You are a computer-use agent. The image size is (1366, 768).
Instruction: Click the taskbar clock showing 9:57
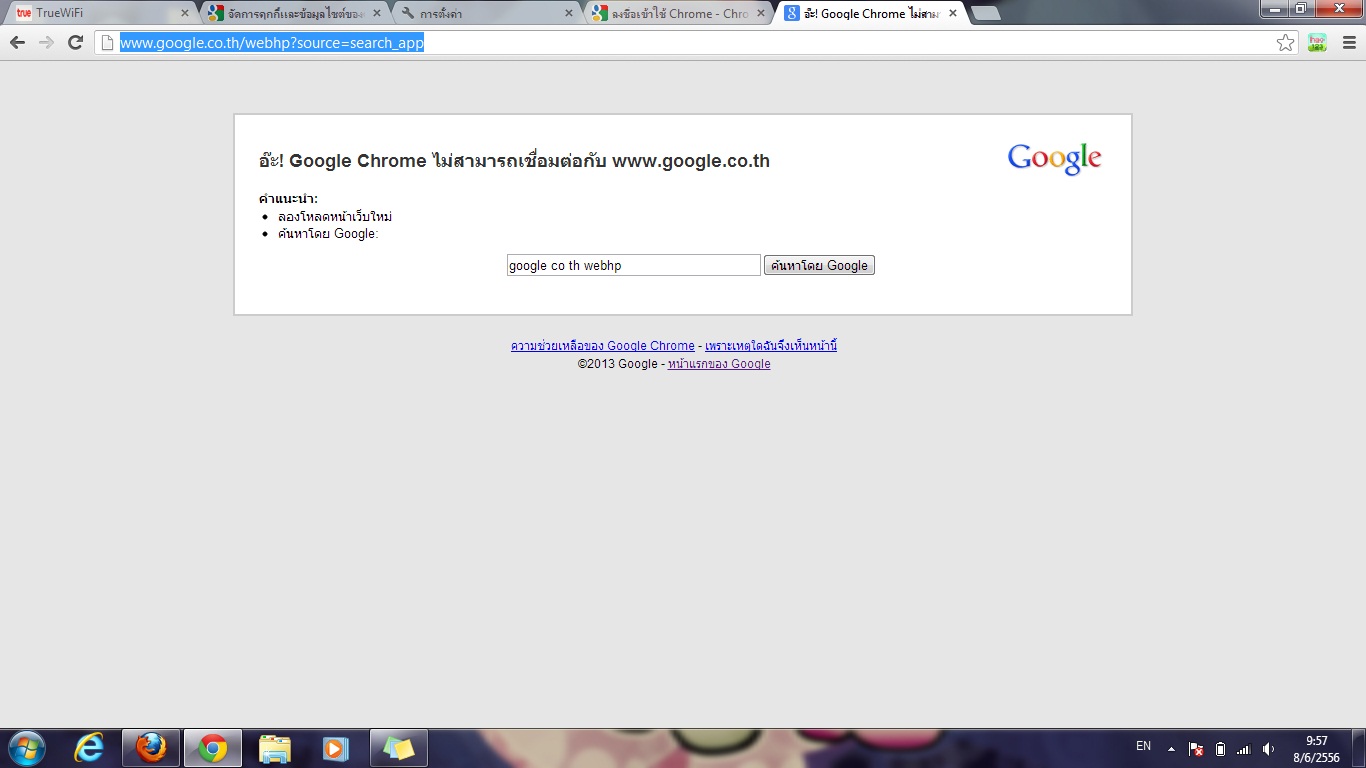[x=1316, y=749]
